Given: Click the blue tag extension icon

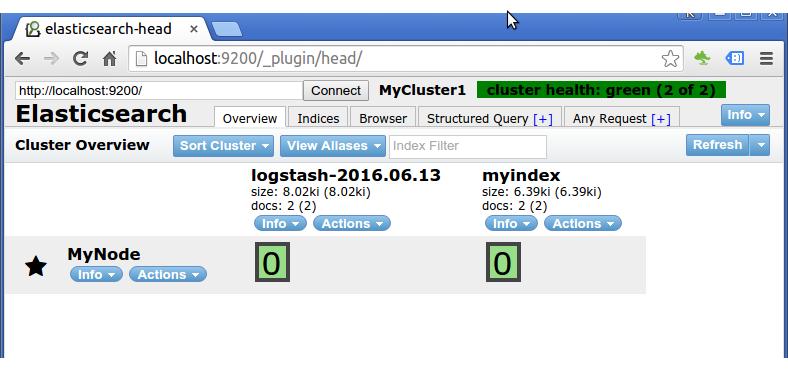Looking at the screenshot, I should [734, 59].
